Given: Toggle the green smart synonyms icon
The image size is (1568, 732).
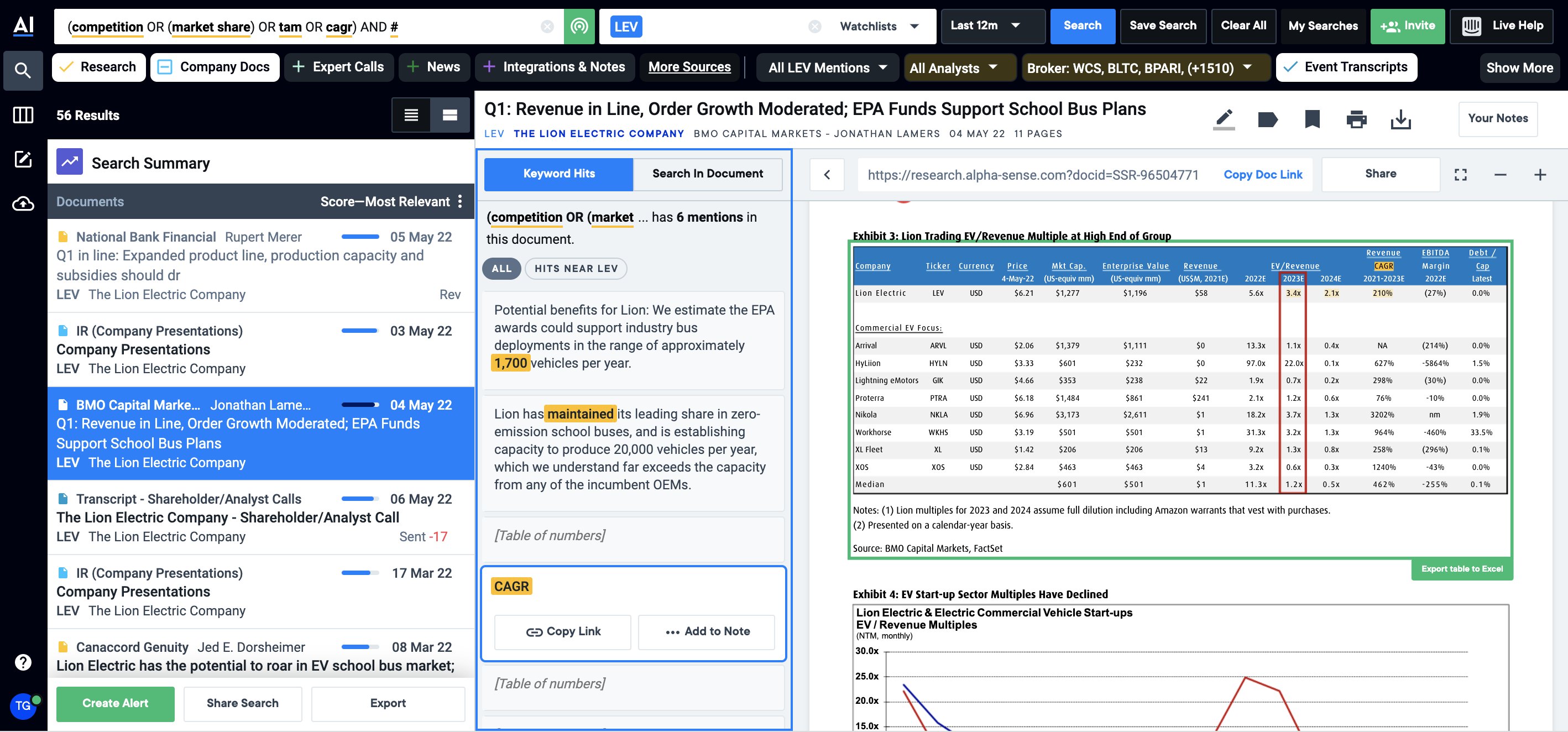Looking at the screenshot, I should click(579, 26).
